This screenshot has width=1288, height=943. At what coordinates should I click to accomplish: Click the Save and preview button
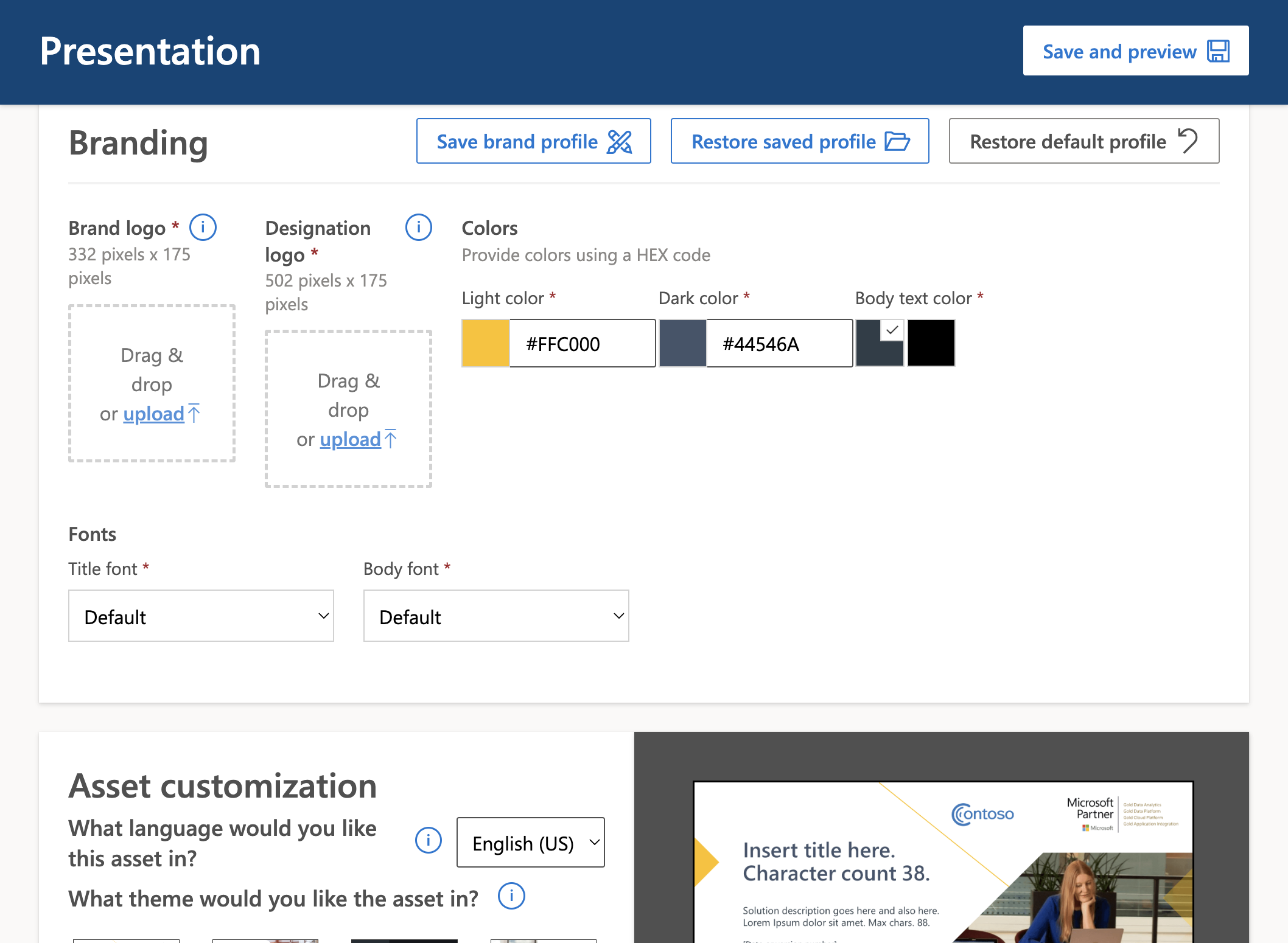1135,51
